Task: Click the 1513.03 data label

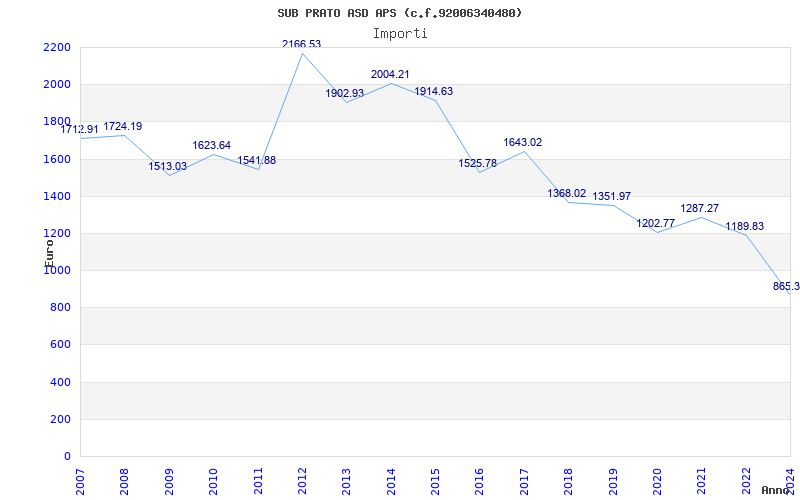Action: click(x=168, y=166)
